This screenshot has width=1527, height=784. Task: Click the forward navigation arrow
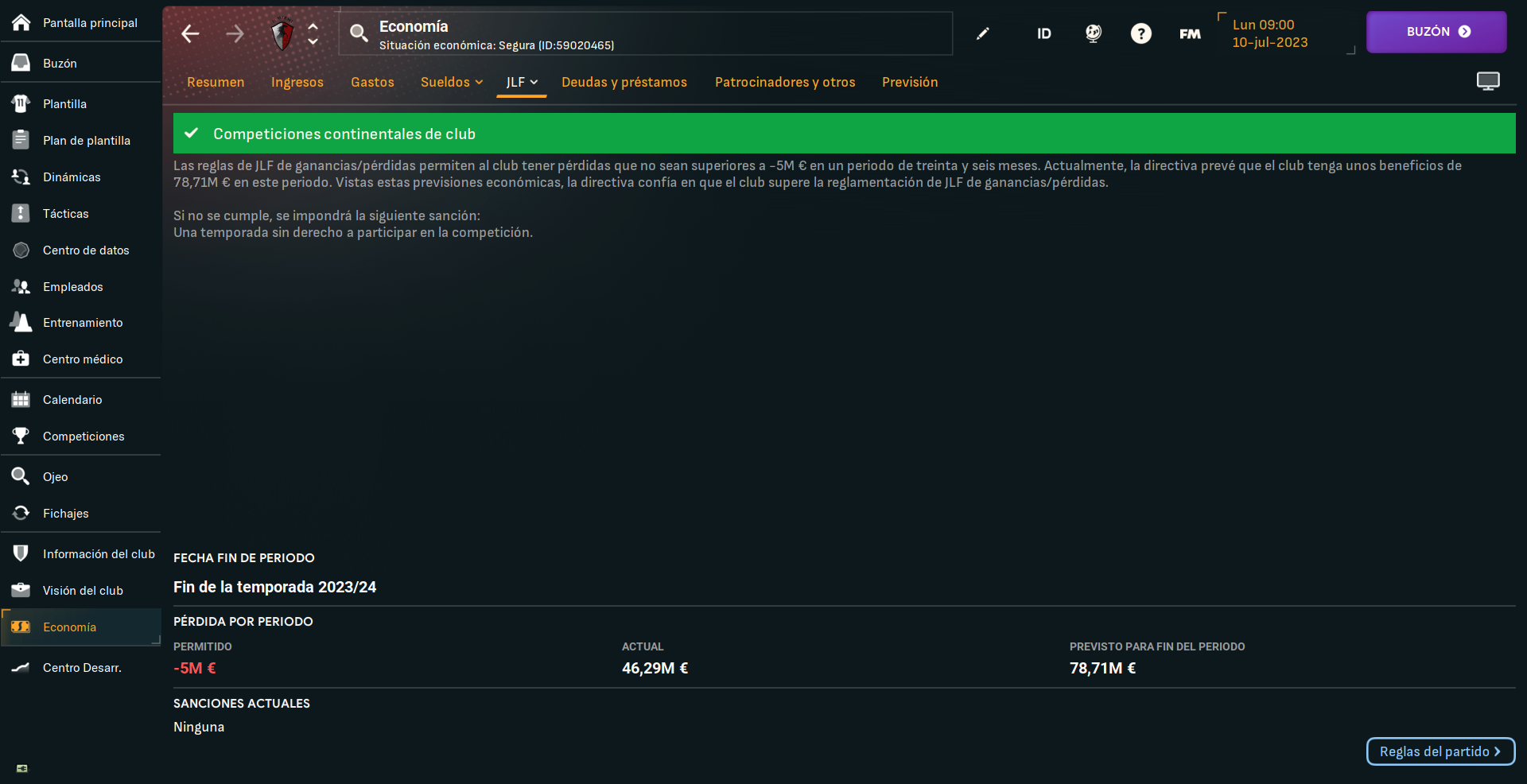[x=235, y=33]
